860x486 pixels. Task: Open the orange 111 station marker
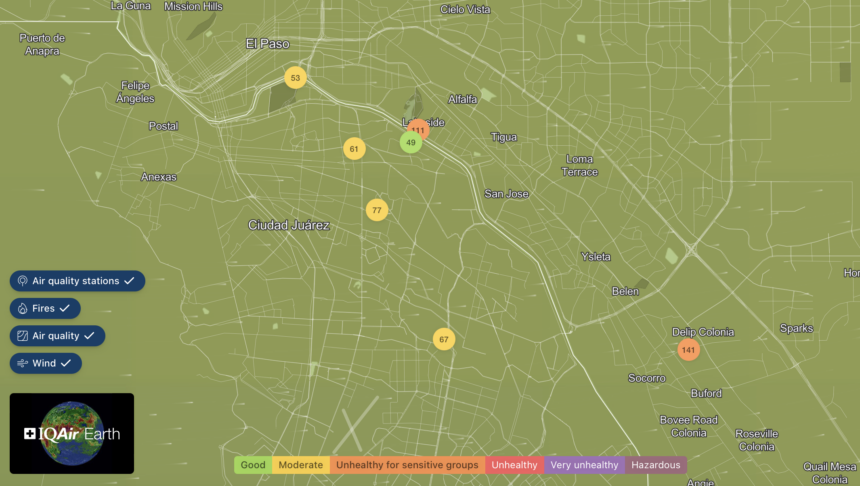tap(420, 128)
